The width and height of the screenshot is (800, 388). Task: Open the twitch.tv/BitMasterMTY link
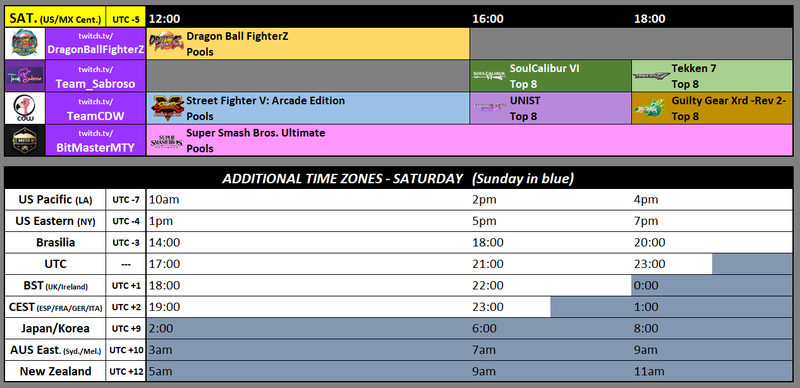(96, 140)
